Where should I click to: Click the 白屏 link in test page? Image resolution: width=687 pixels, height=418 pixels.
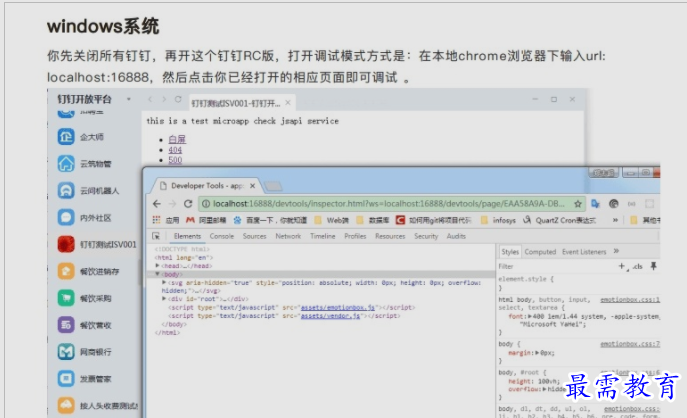pos(177,139)
